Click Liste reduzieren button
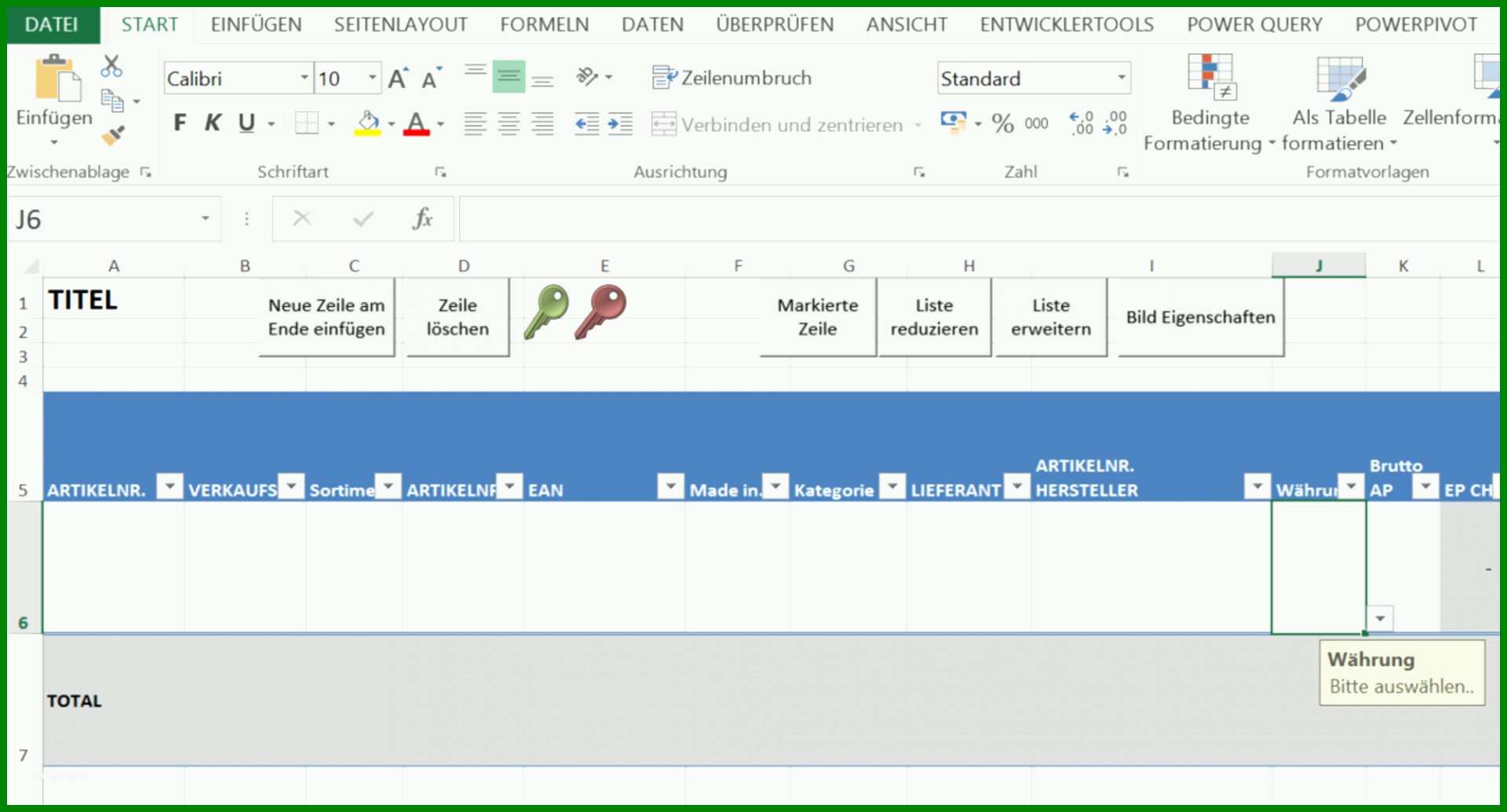1507x812 pixels. point(934,317)
